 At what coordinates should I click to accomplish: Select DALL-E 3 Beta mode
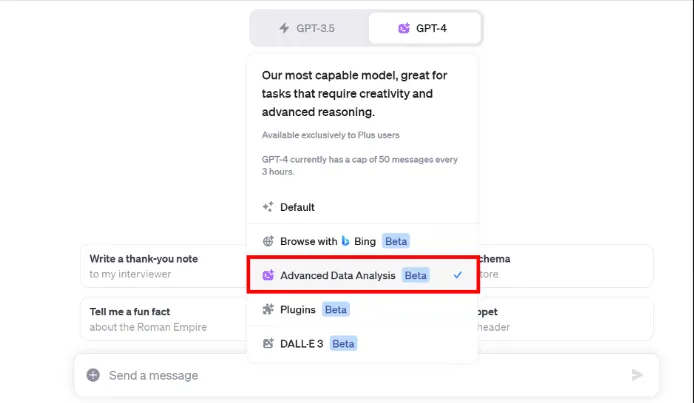coord(362,343)
